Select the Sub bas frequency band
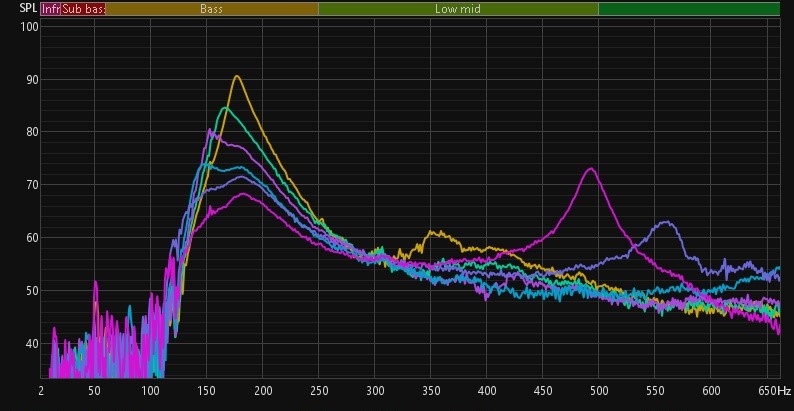The height and width of the screenshot is (411, 794). point(83,9)
